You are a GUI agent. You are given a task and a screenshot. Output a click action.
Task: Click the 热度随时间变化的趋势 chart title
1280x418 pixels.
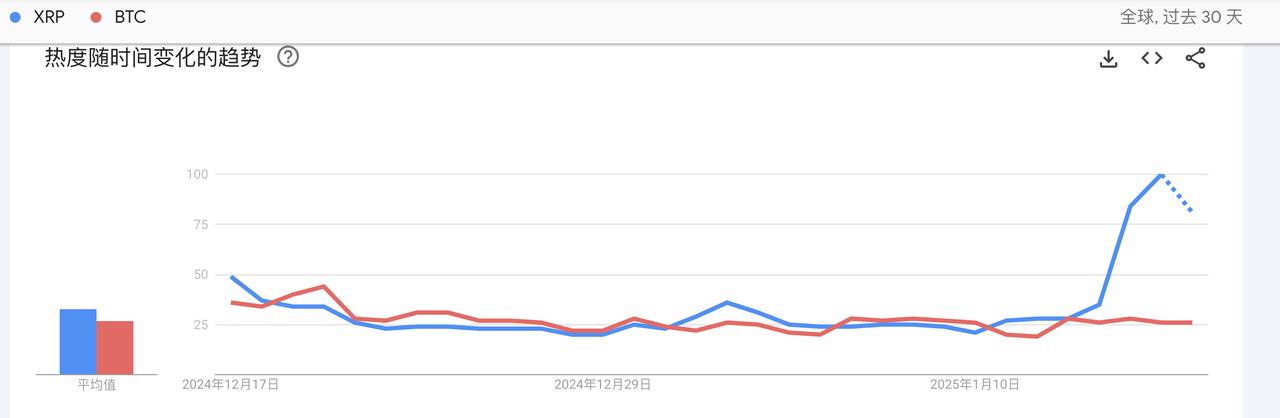(x=152, y=58)
